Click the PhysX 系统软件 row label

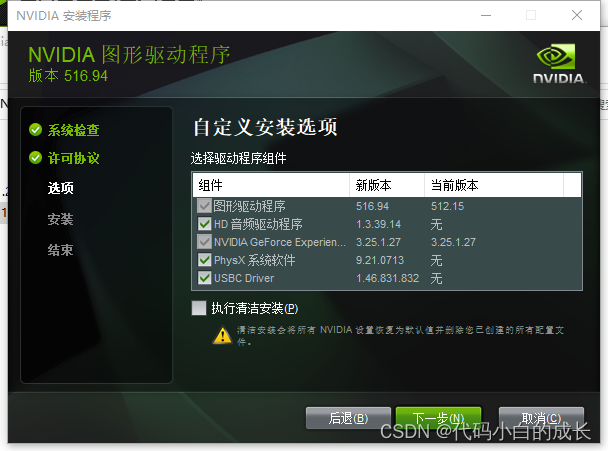click(255, 260)
